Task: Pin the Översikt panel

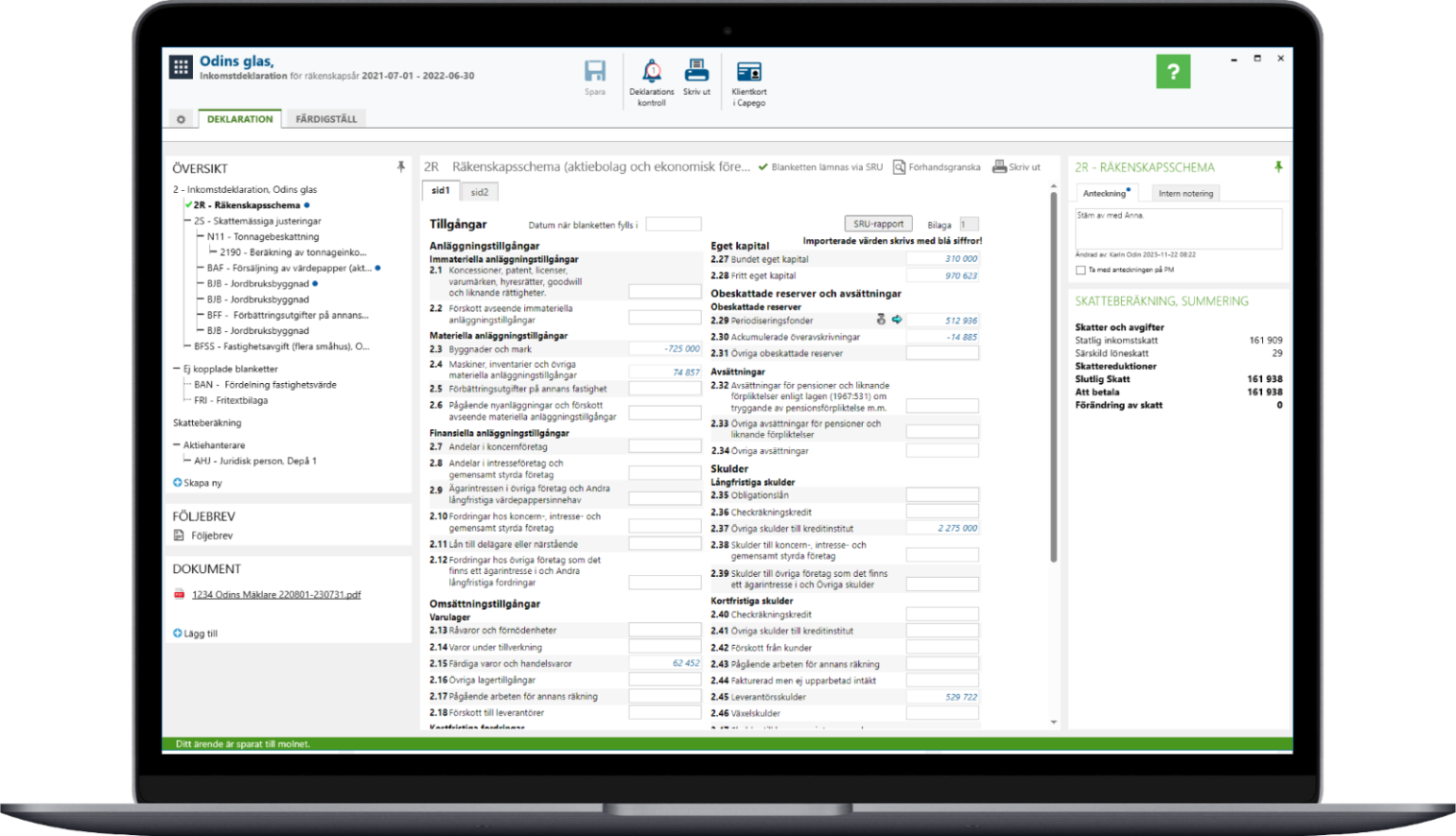Action: click(x=401, y=167)
